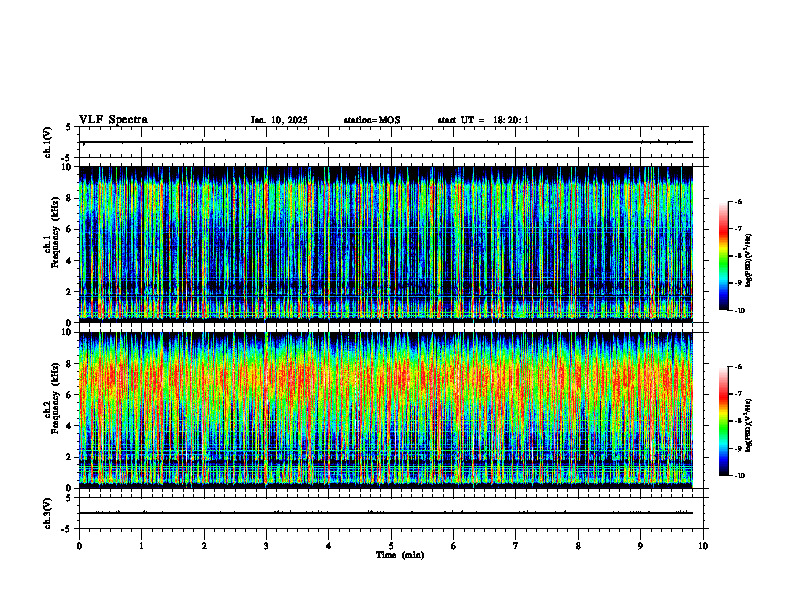
Task: Click the "5" voltage tick of ch.1(V) strip
Action: click(68, 127)
